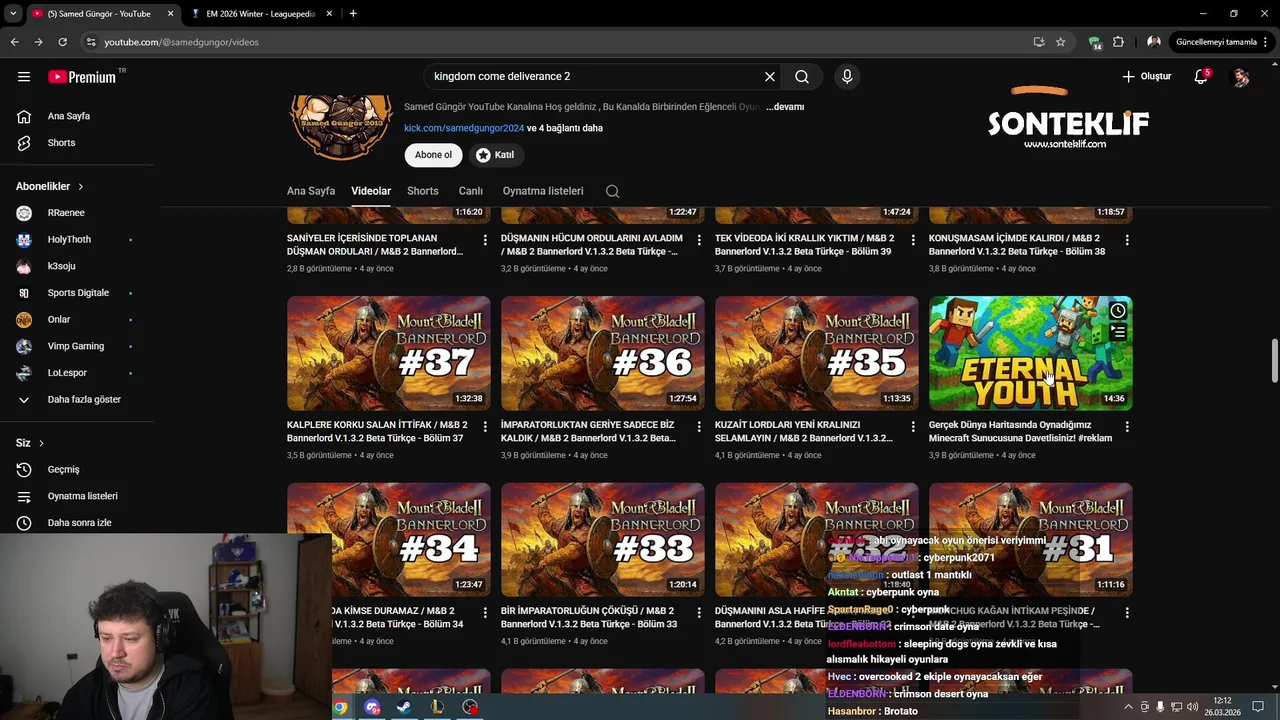
Task: Open Discord from the taskbar
Action: (x=372, y=707)
